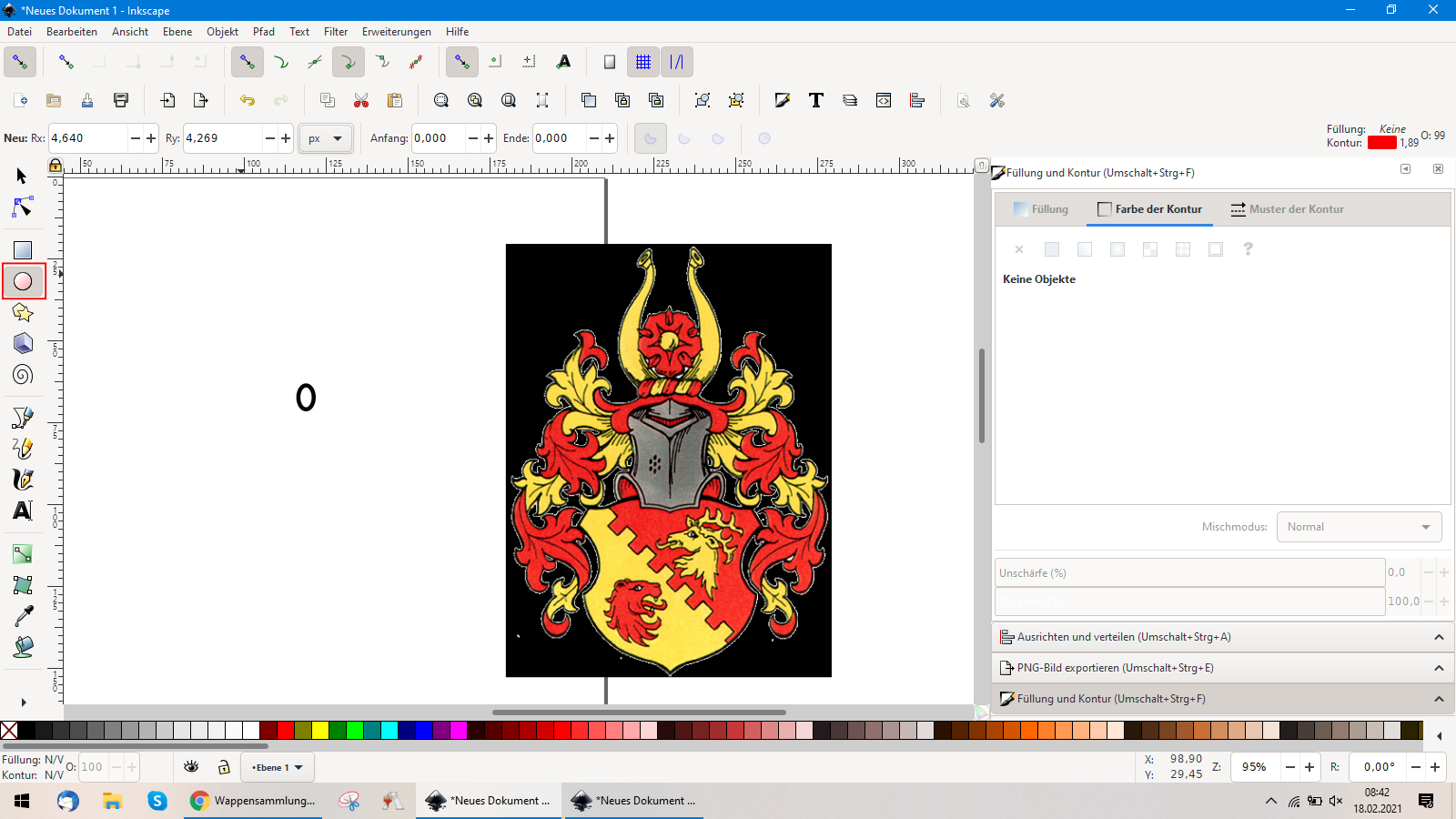1456x819 pixels.
Task: Select the Star and polygon tool
Action: point(23,313)
